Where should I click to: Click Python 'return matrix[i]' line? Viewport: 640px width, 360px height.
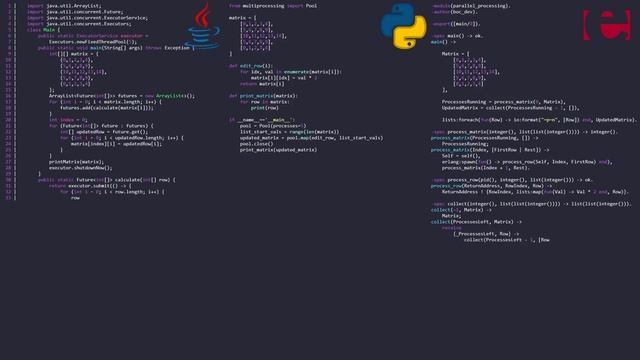(262, 84)
